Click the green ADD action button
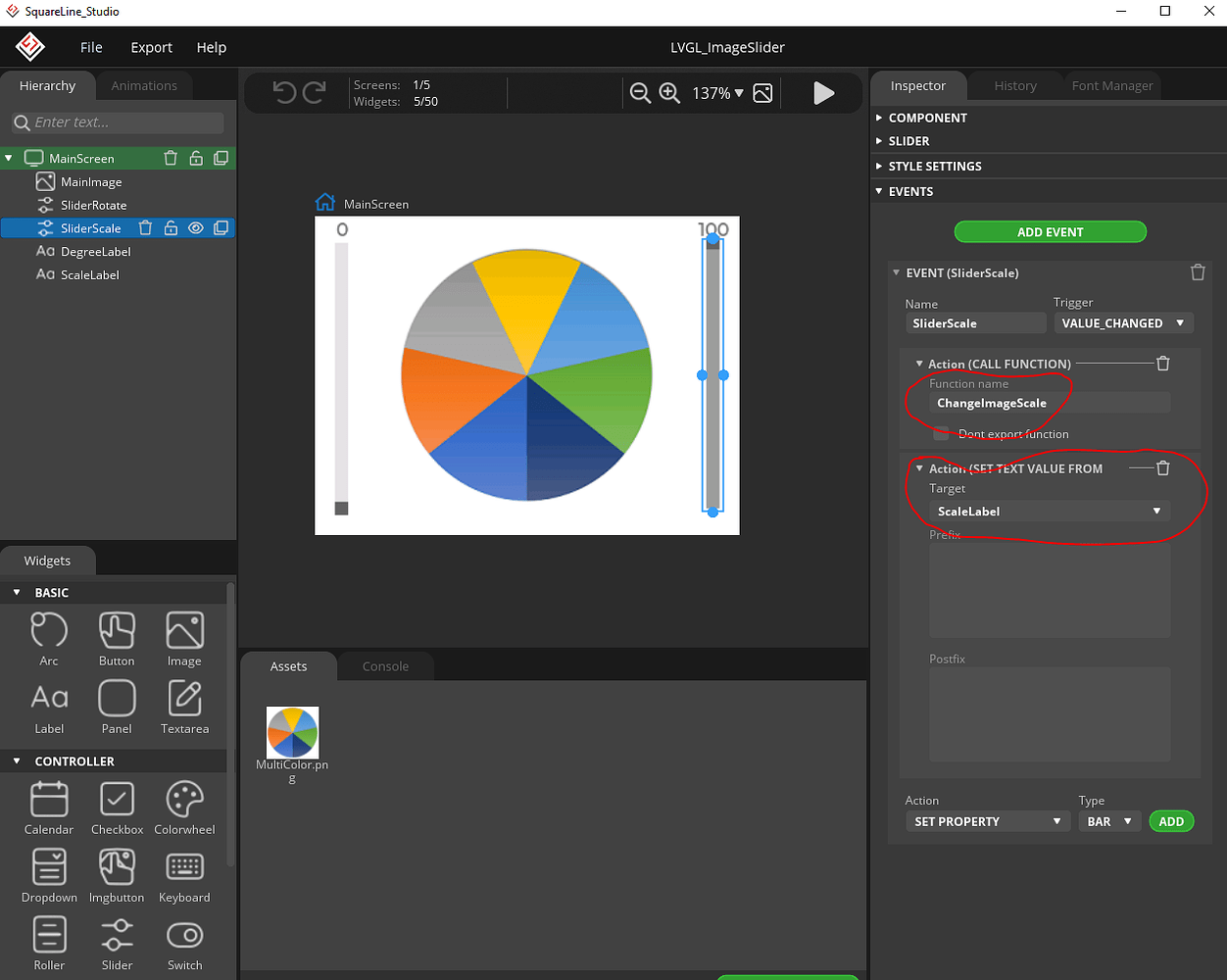The image size is (1227, 980). tap(1171, 822)
